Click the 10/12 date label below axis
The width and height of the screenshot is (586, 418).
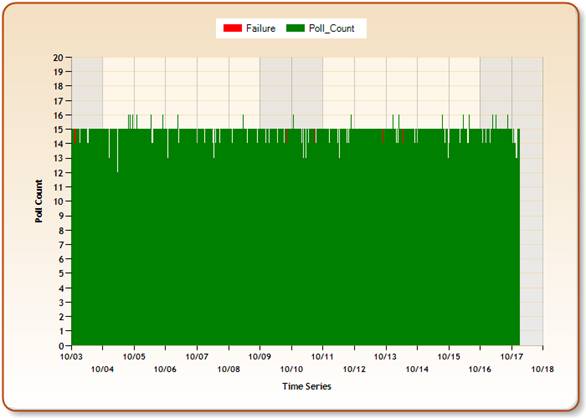354,369
